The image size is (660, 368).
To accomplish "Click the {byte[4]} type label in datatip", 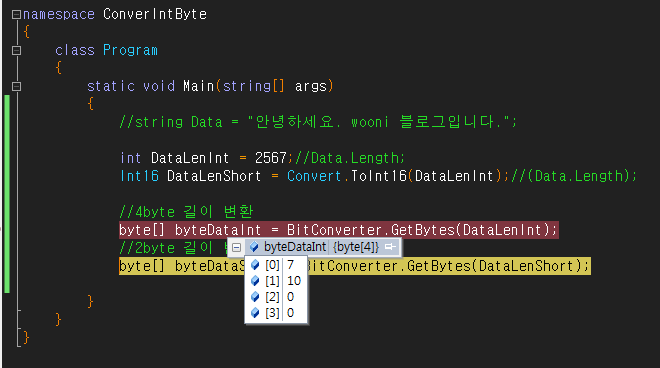I will (356, 247).
